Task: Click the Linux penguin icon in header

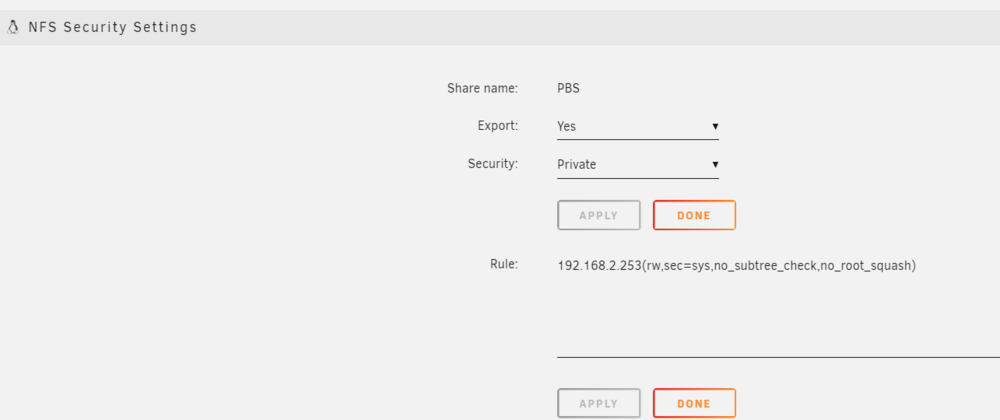Action: (13, 27)
